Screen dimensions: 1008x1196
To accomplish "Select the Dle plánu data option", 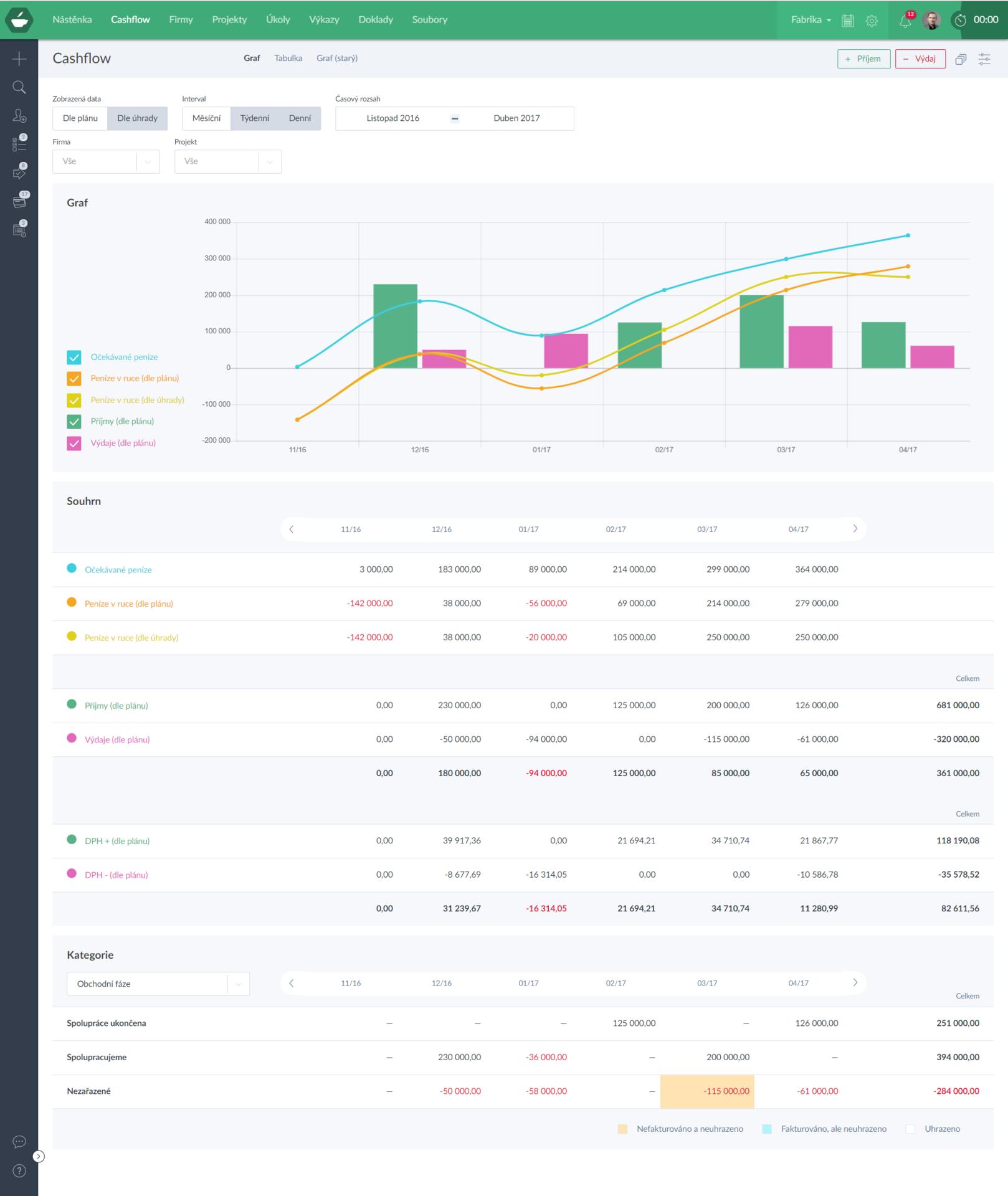I will click(80, 118).
